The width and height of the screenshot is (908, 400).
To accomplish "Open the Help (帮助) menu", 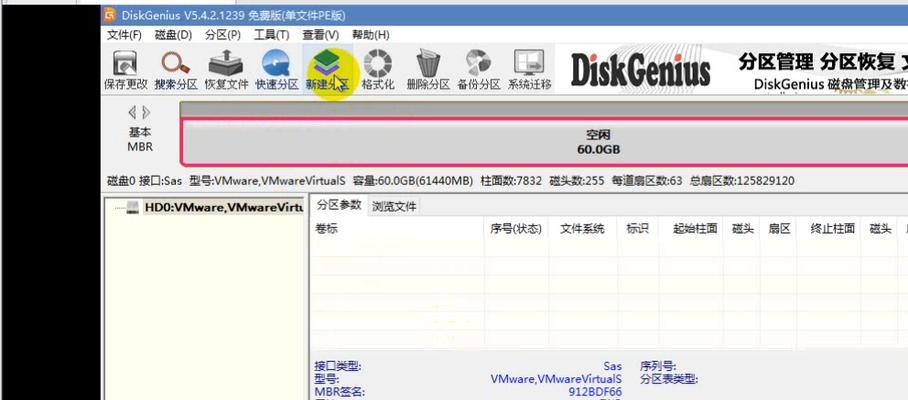I will tap(371, 35).
